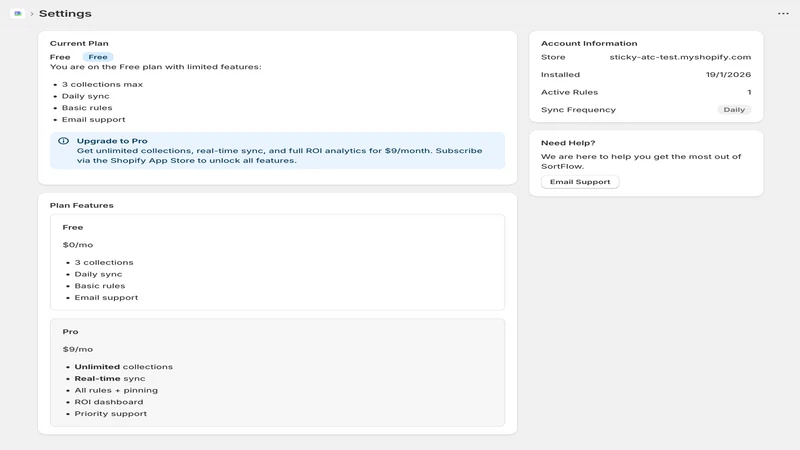Click the 'Real-time sync' bullet
The width and height of the screenshot is (800, 450).
pos(110,379)
